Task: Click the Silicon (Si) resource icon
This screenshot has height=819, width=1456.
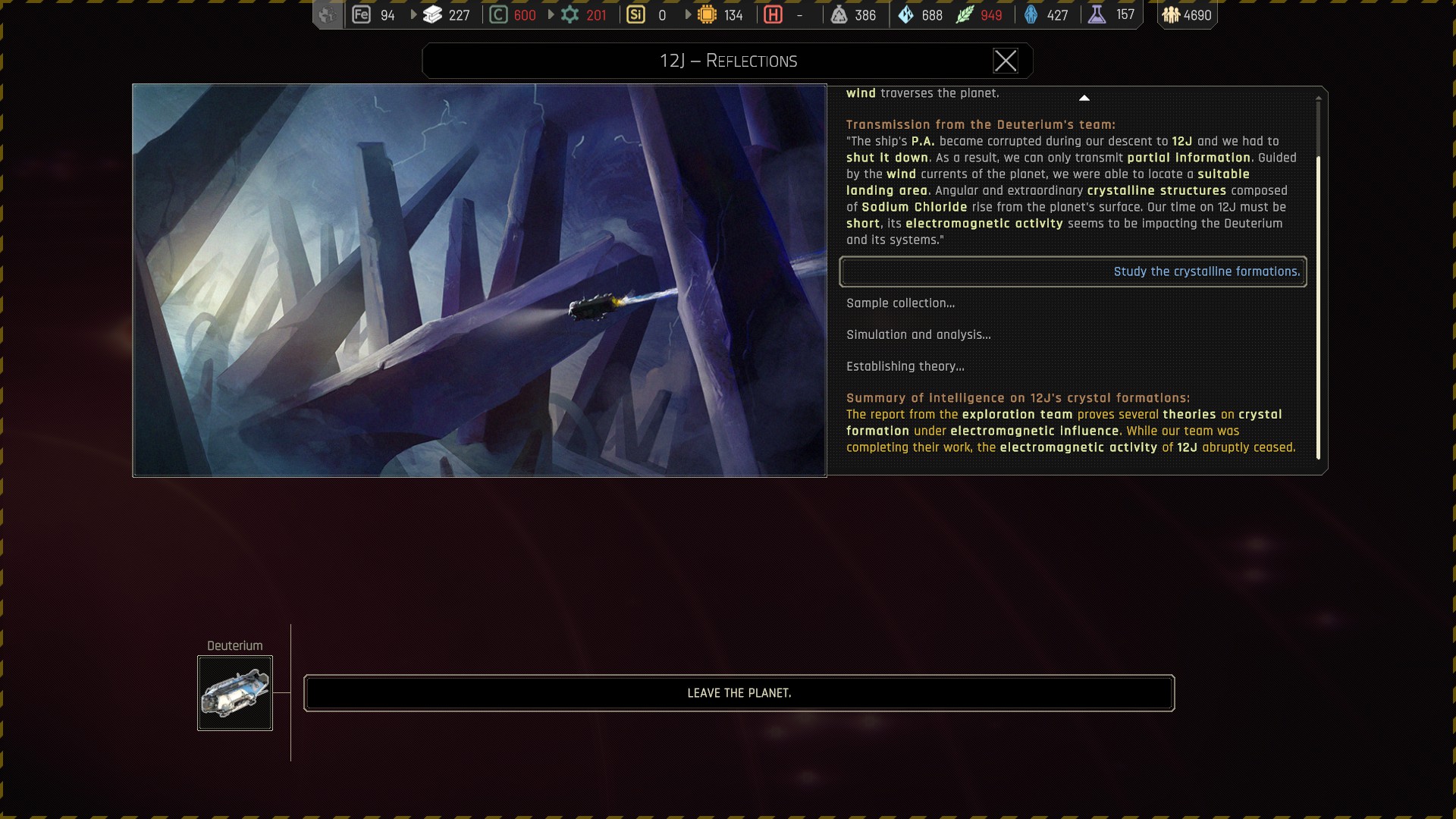Action: (x=636, y=14)
